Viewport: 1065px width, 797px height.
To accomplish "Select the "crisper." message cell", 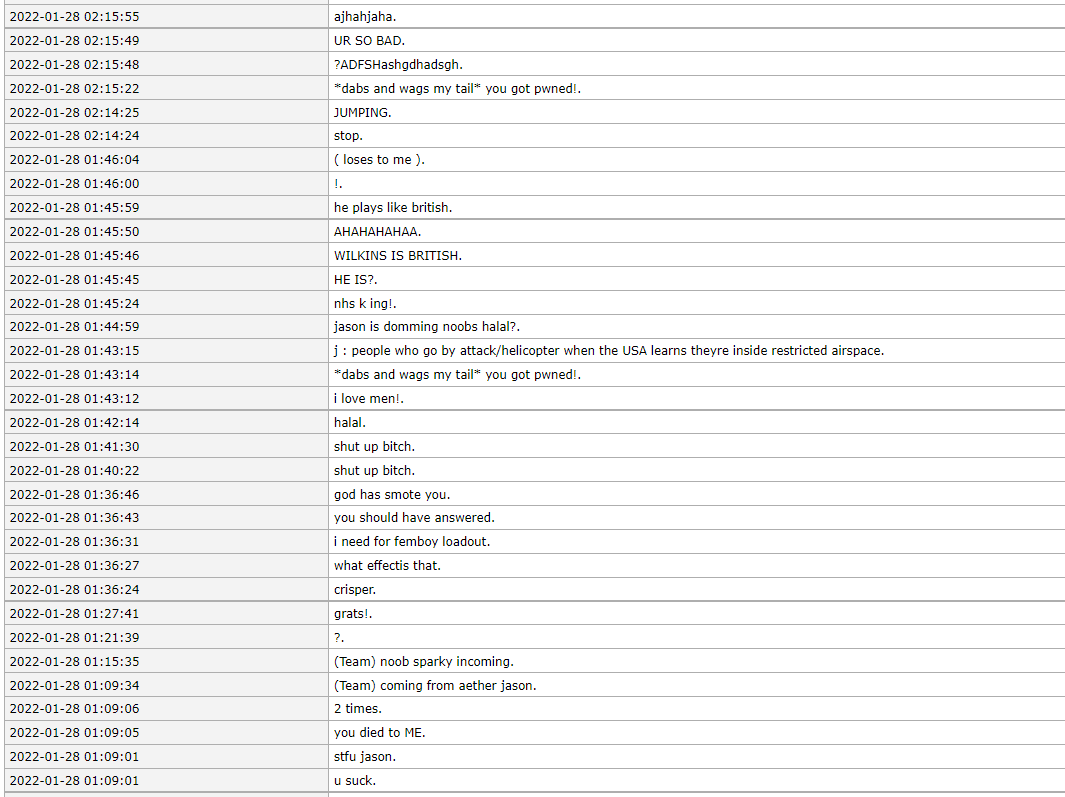I will coord(355,590).
